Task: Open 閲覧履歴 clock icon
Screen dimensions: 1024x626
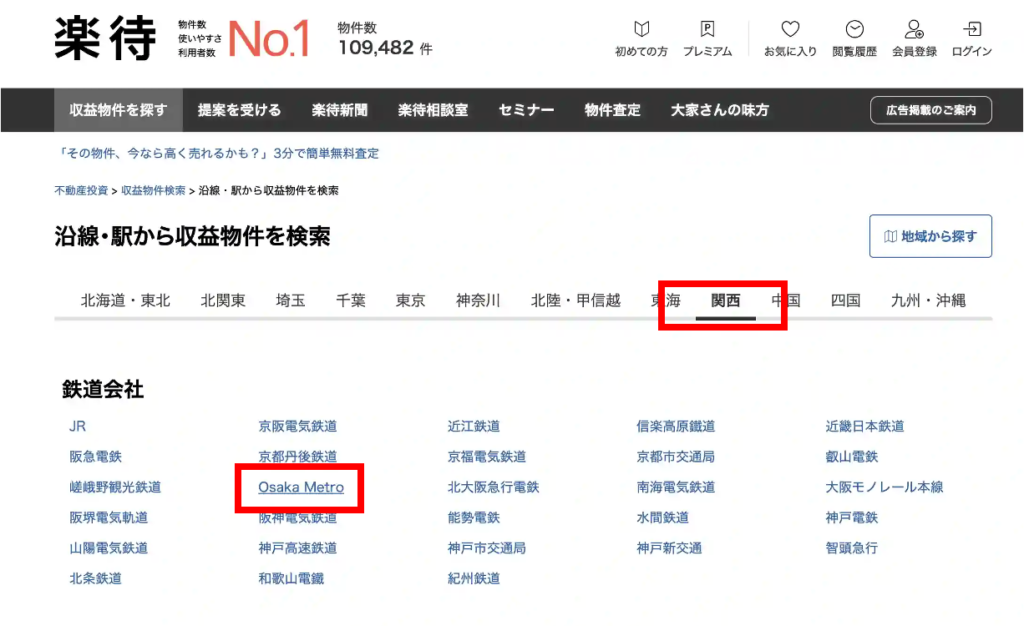Action: tap(854, 30)
